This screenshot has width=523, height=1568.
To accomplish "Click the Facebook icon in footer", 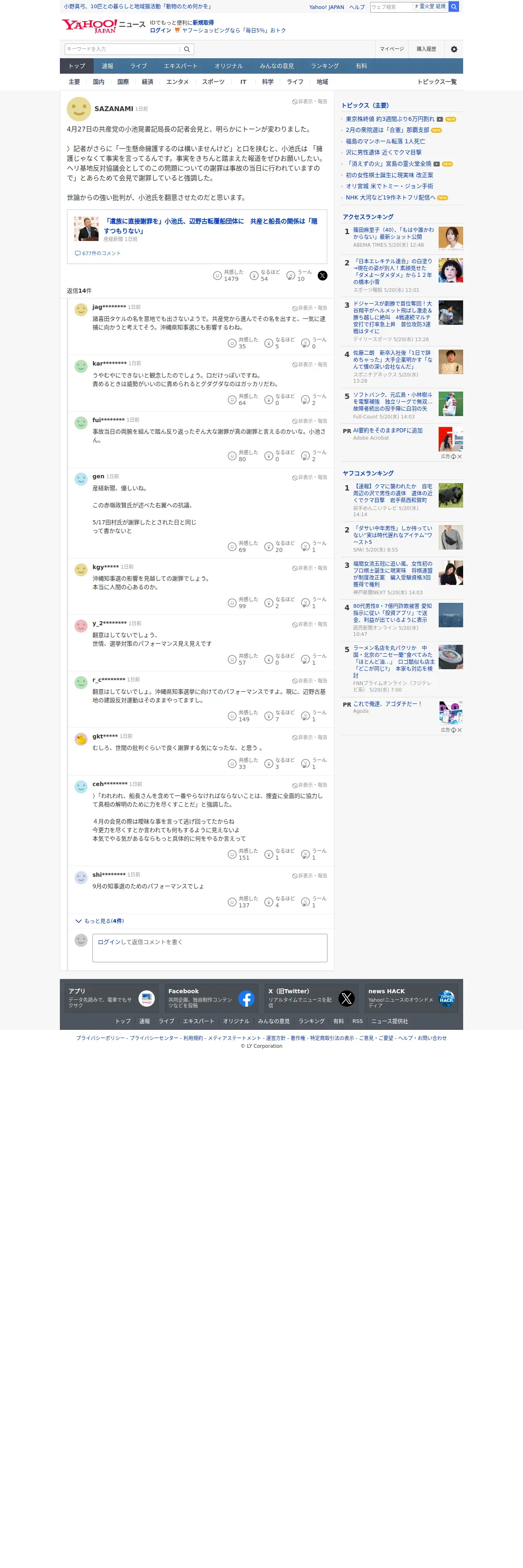I will (x=246, y=999).
